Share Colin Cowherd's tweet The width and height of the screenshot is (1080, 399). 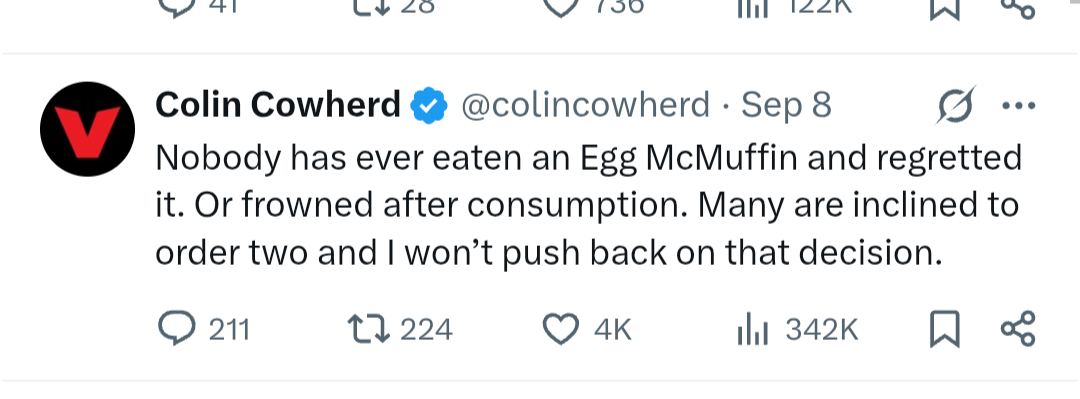[x=1018, y=329]
